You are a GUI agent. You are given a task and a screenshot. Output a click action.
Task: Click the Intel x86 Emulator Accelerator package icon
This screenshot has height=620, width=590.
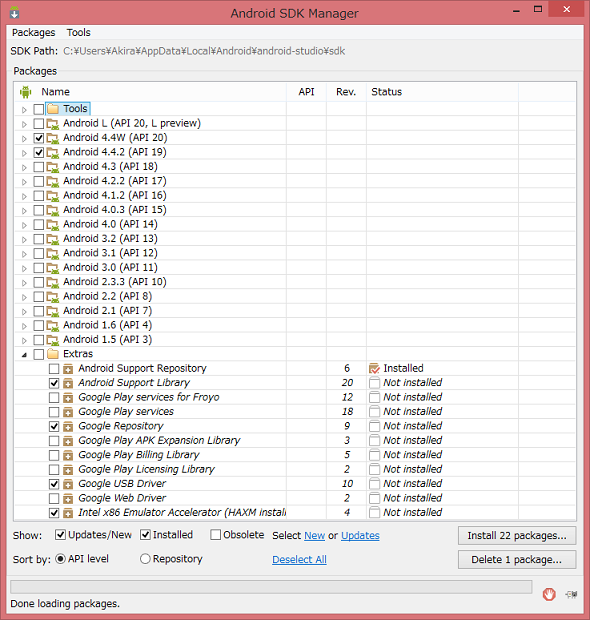pyautogui.click(x=68, y=513)
